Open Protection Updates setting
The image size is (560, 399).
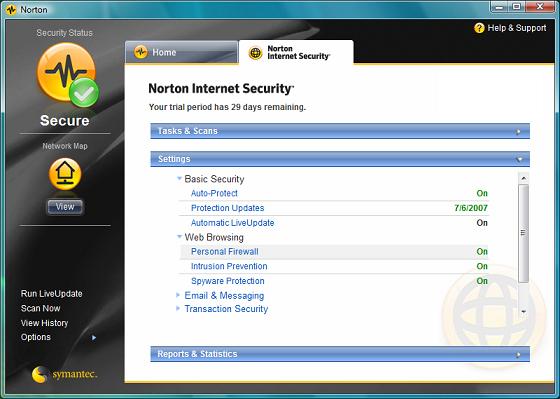click(x=228, y=208)
